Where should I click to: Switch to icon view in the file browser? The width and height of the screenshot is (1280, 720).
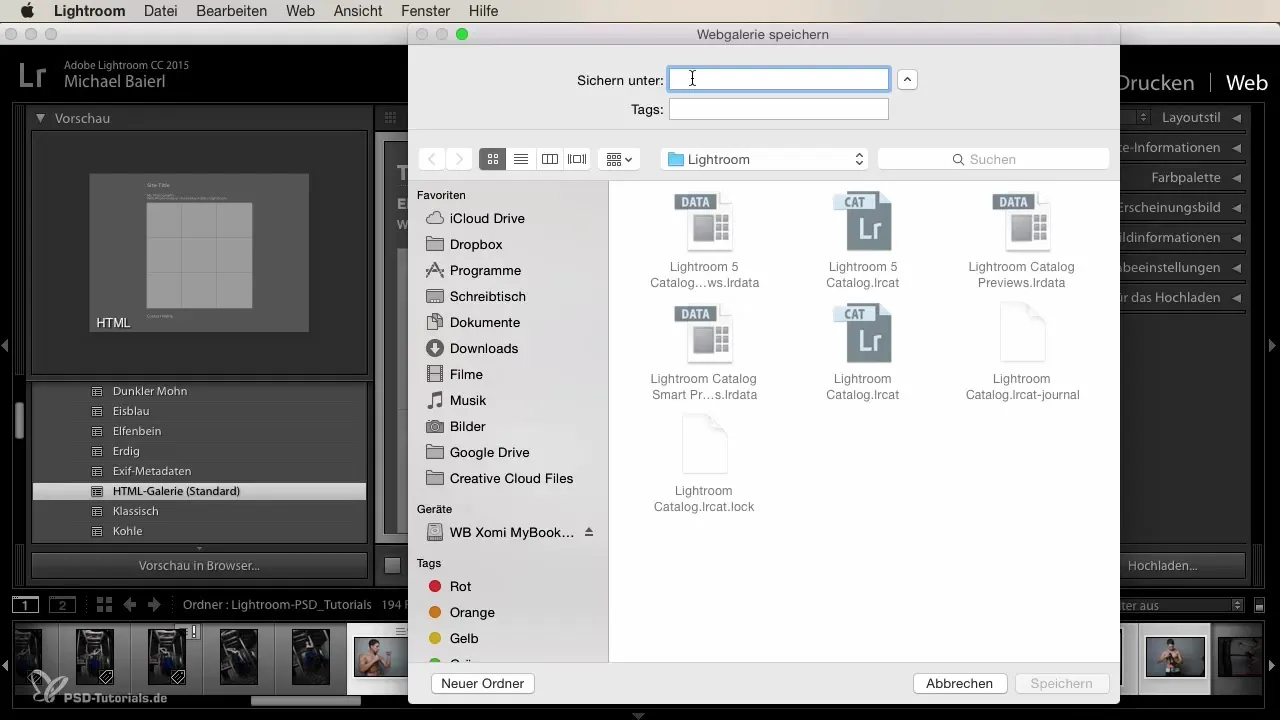(x=493, y=159)
